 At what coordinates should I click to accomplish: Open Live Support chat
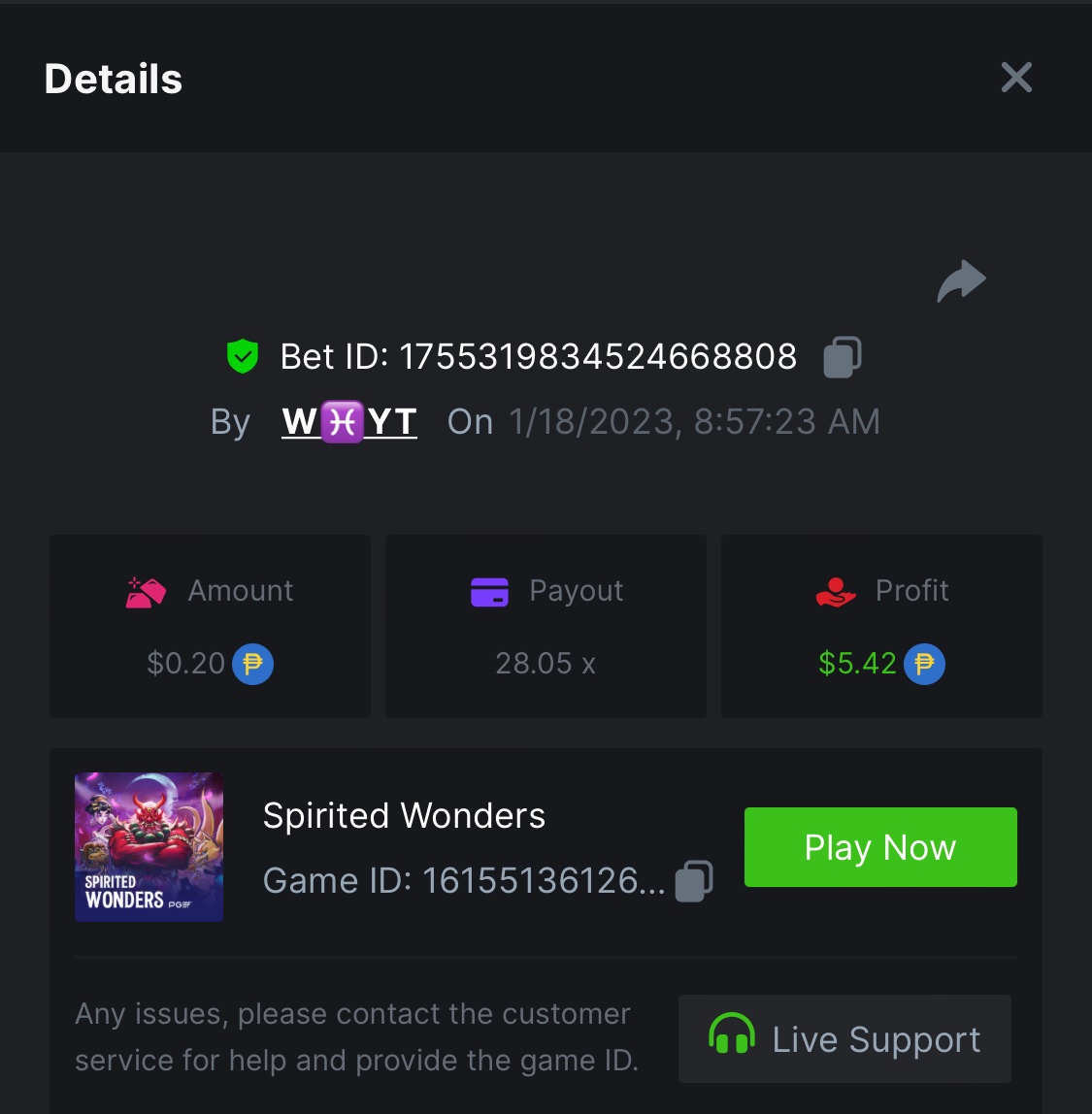point(844,1038)
